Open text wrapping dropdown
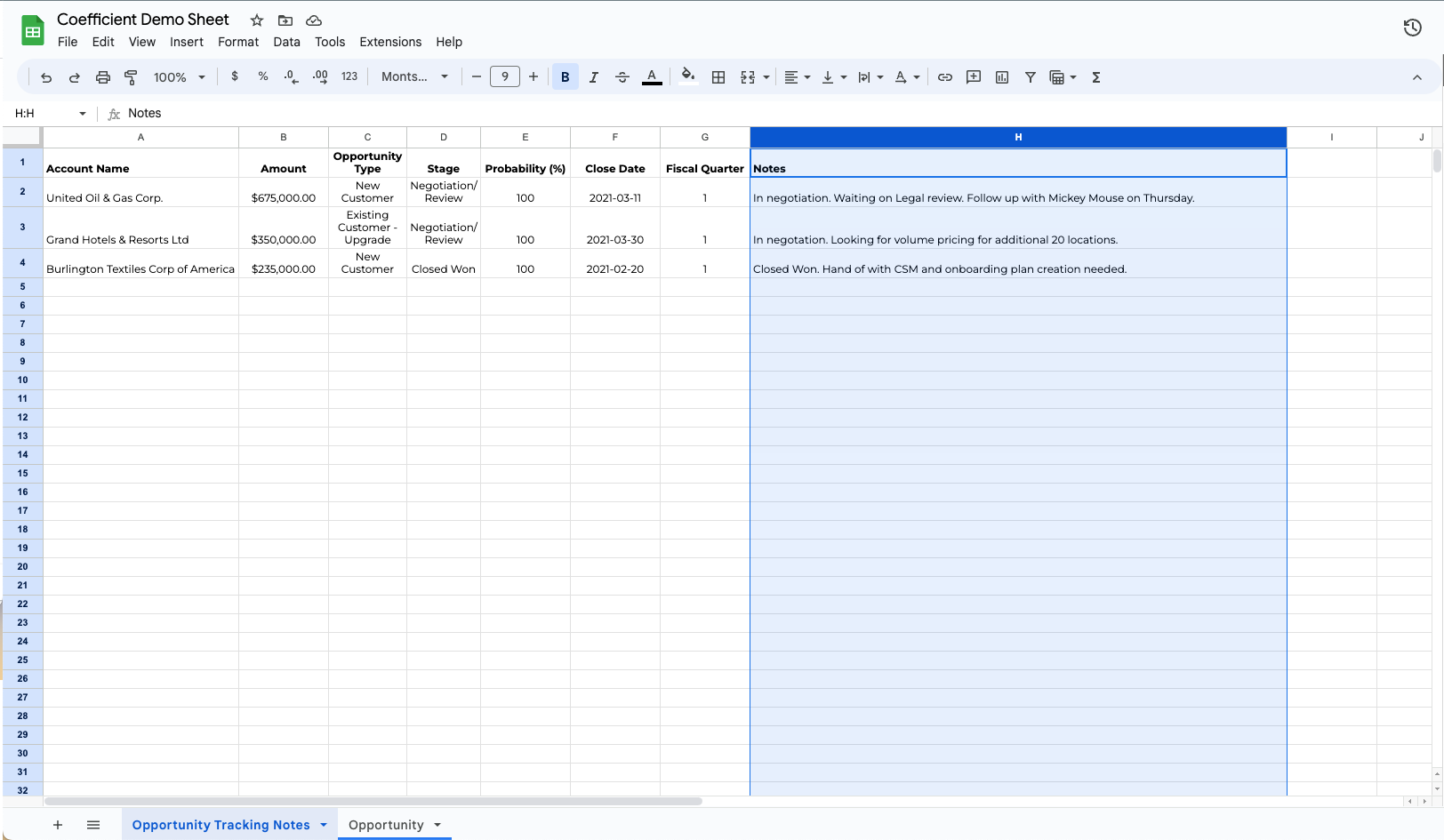Image resolution: width=1444 pixels, height=840 pixels. point(870,77)
